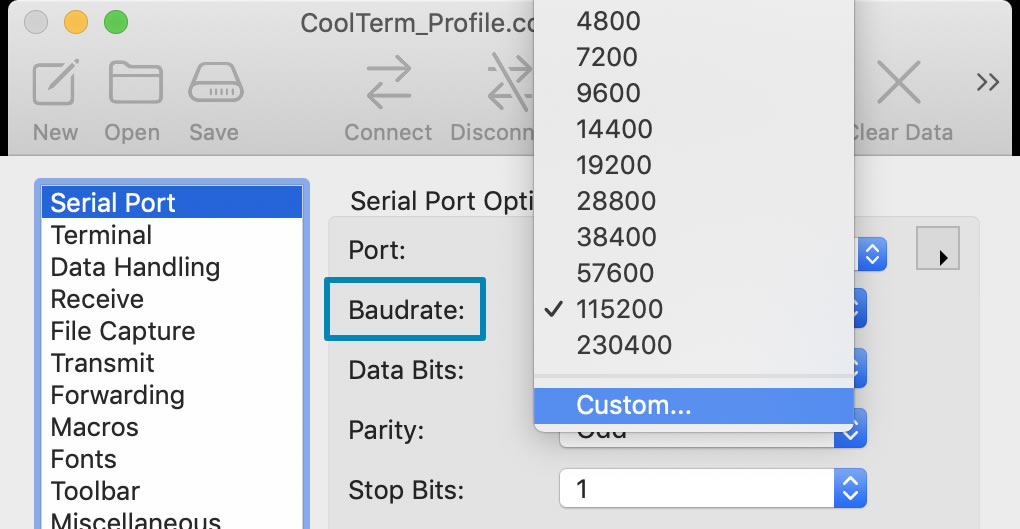Go to File Capture settings

(x=123, y=331)
